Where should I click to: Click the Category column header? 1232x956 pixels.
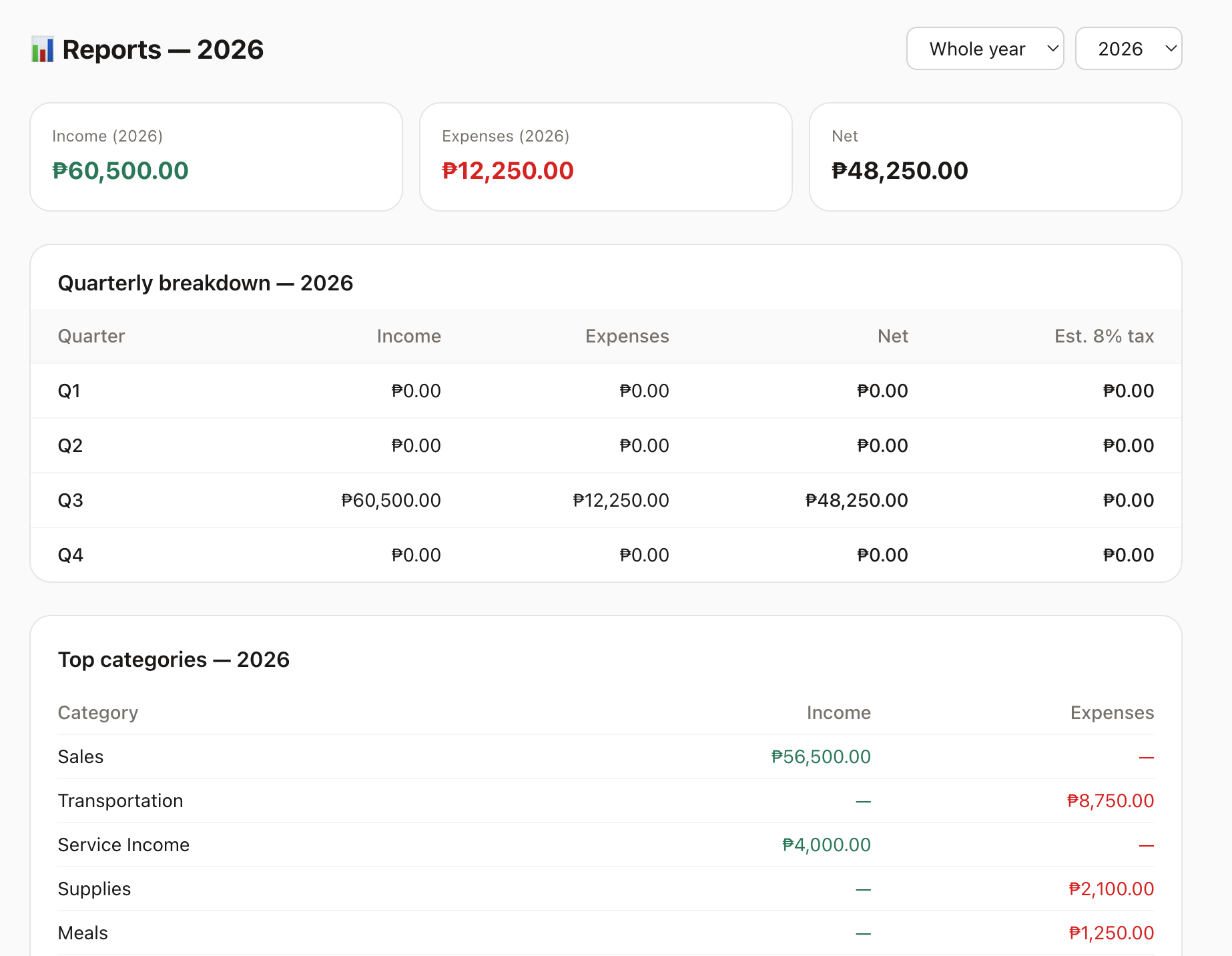pos(98,712)
